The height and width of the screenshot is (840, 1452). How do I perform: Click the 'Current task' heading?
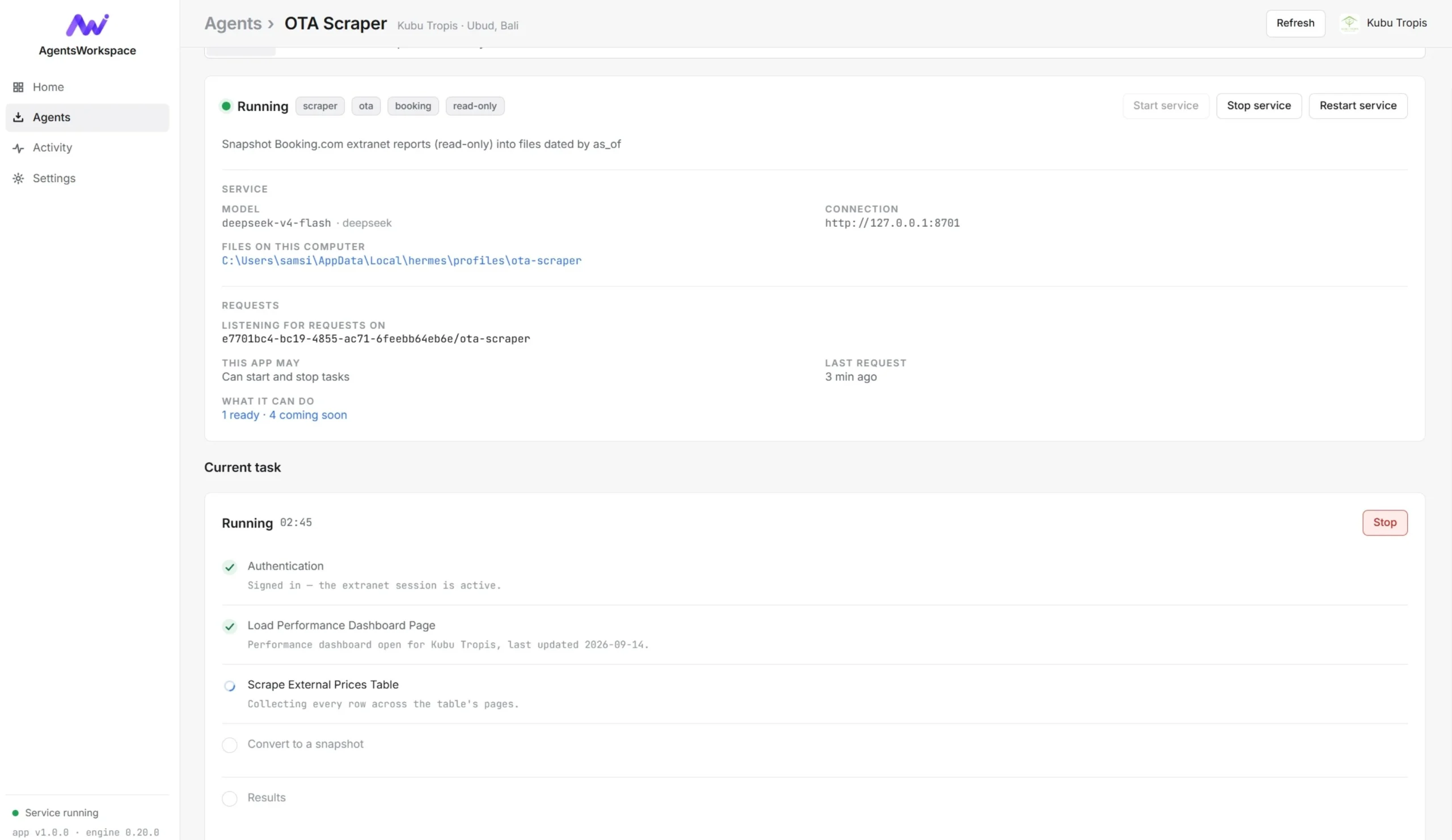click(243, 467)
